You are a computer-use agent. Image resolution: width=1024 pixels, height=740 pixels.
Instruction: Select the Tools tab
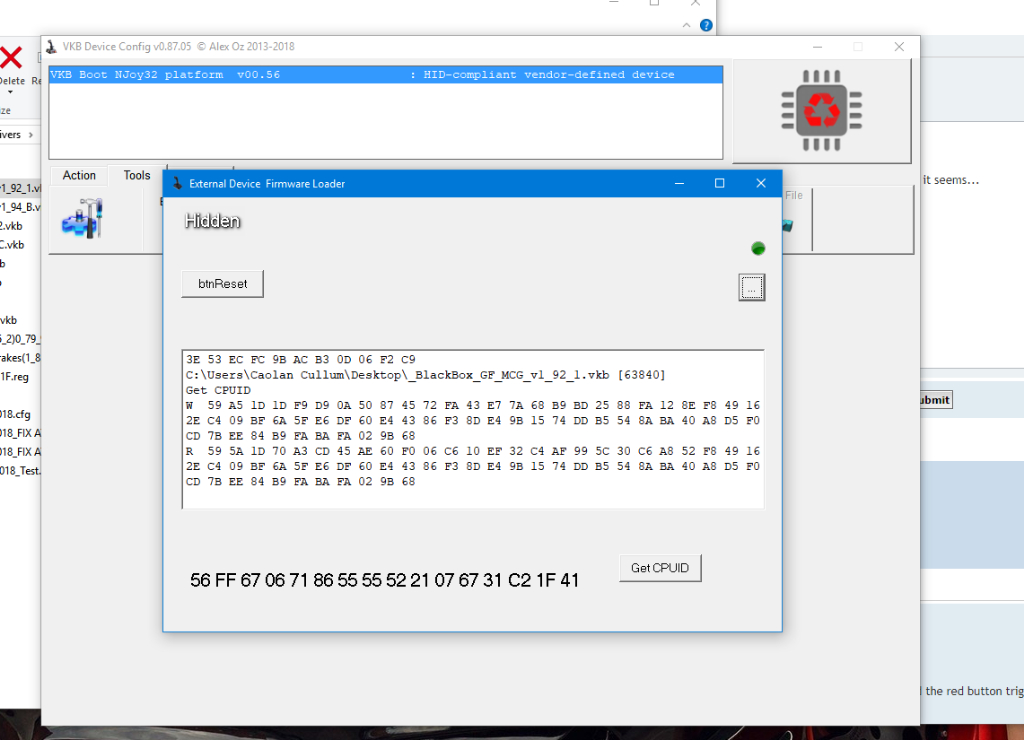pos(137,175)
